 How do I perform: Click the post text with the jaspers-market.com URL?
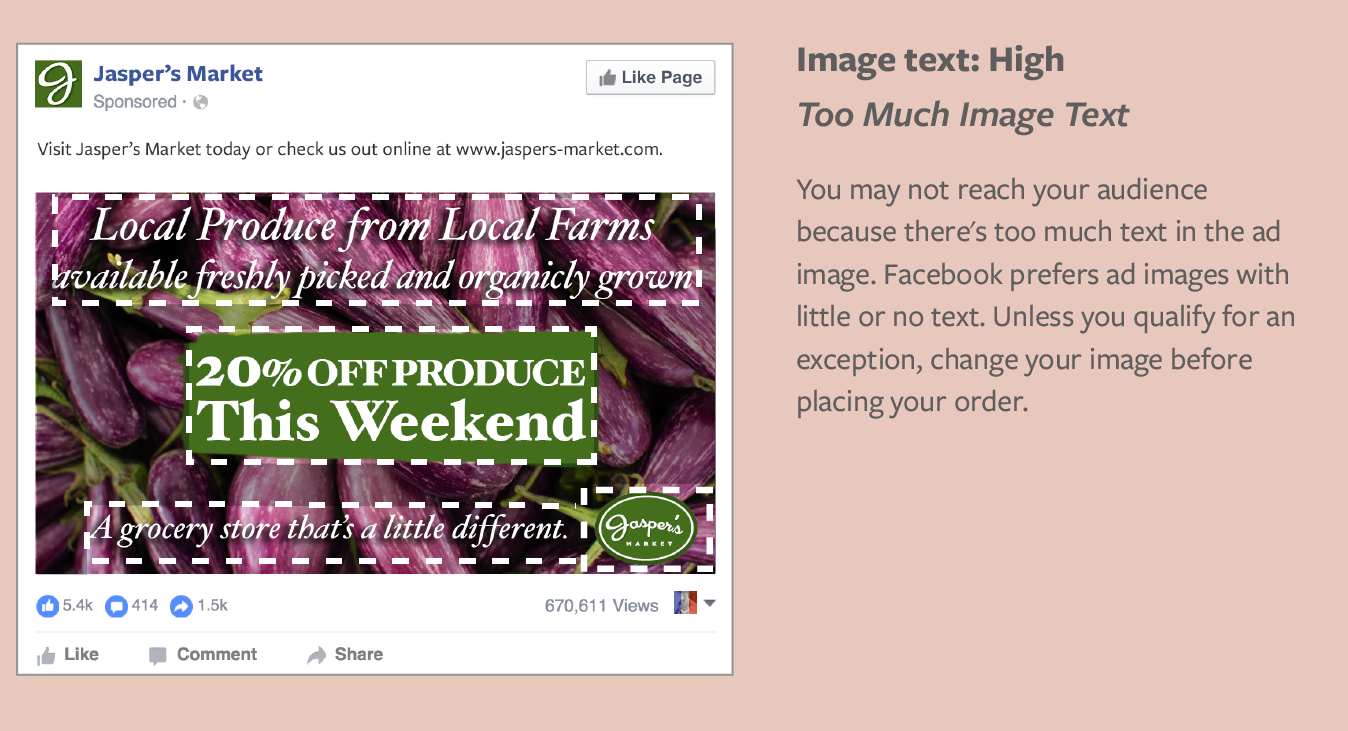click(350, 150)
